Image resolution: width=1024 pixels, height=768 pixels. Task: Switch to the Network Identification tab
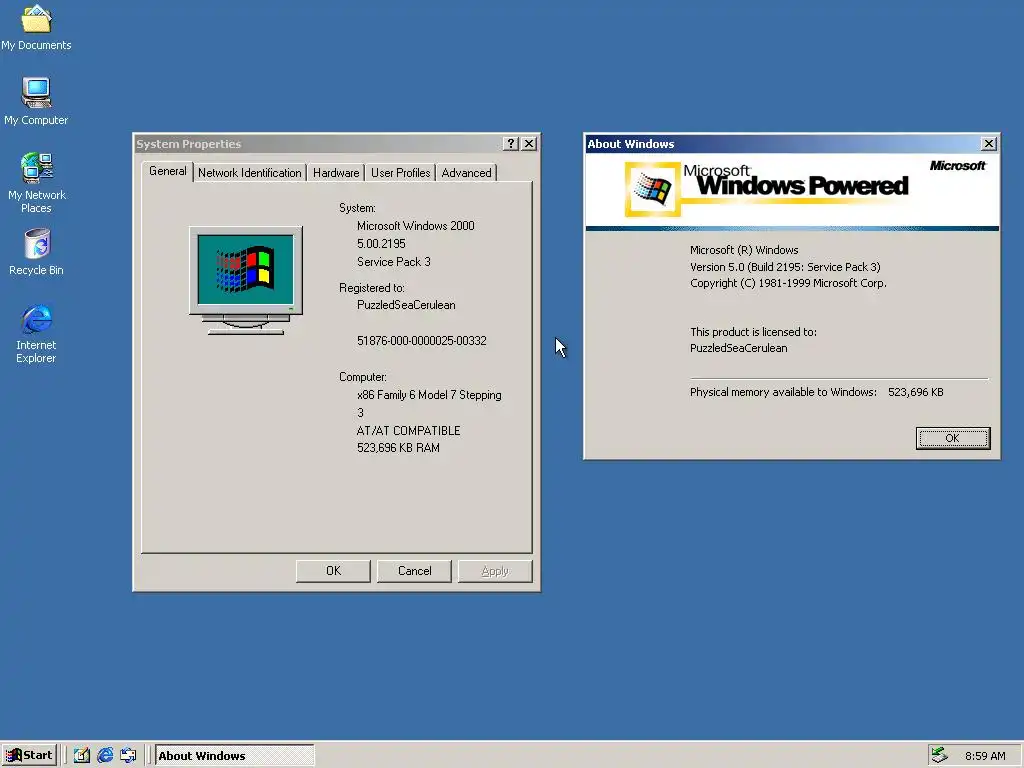tap(249, 173)
